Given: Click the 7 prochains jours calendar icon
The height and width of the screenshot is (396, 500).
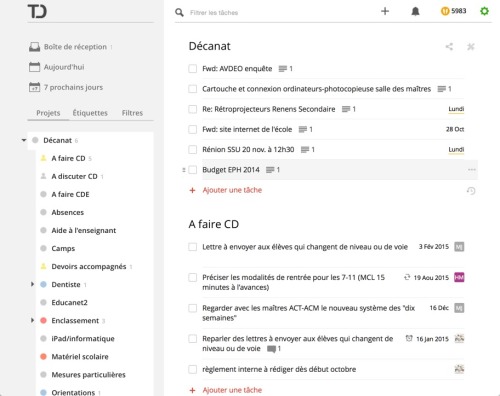Looking at the screenshot, I should point(34,87).
